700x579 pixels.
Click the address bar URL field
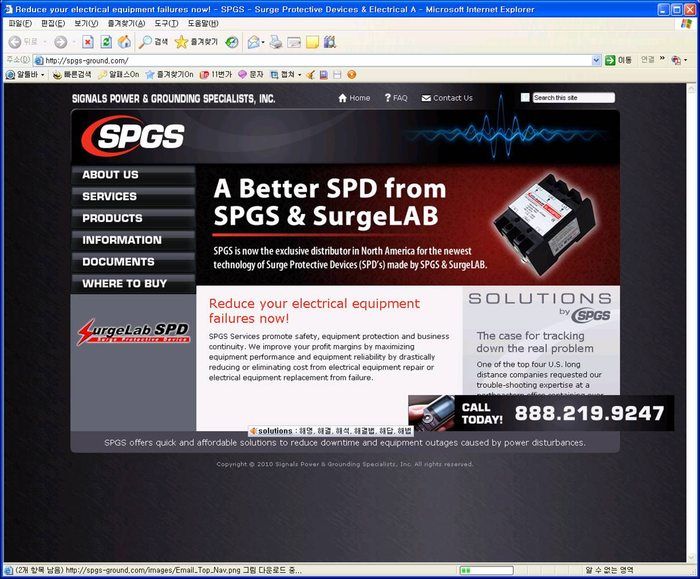click(312, 60)
